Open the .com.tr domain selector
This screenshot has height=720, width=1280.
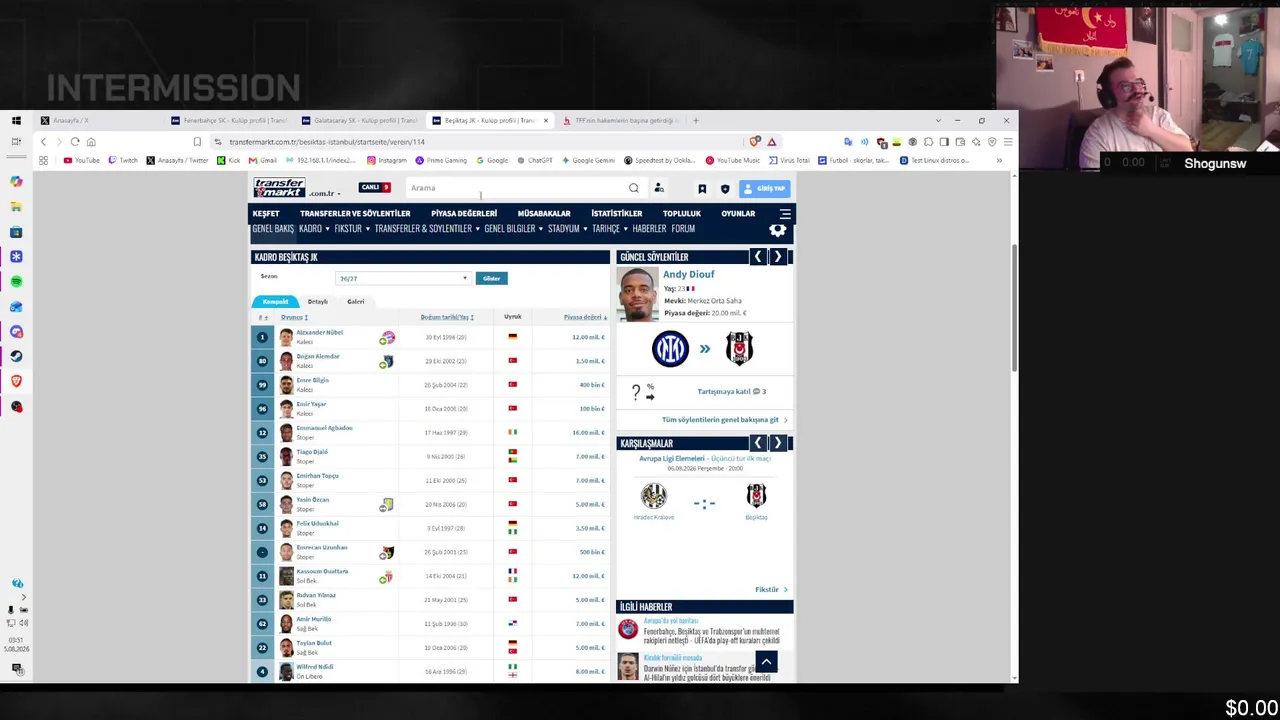point(325,193)
